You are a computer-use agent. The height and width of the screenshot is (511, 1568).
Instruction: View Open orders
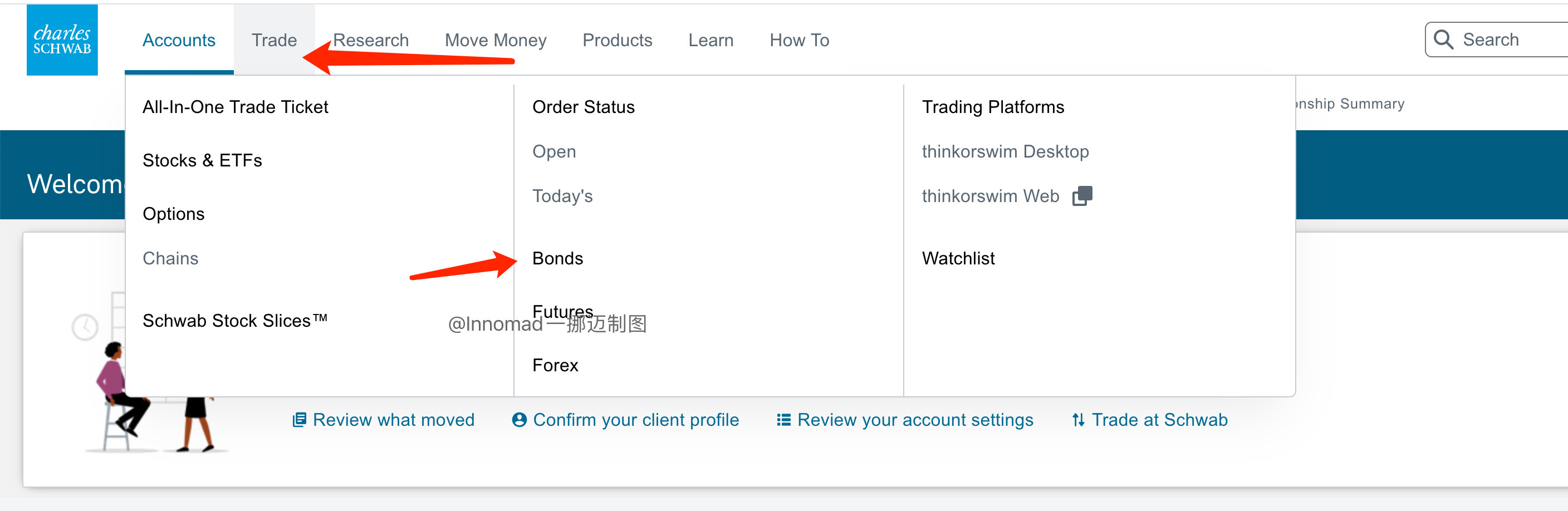554,151
